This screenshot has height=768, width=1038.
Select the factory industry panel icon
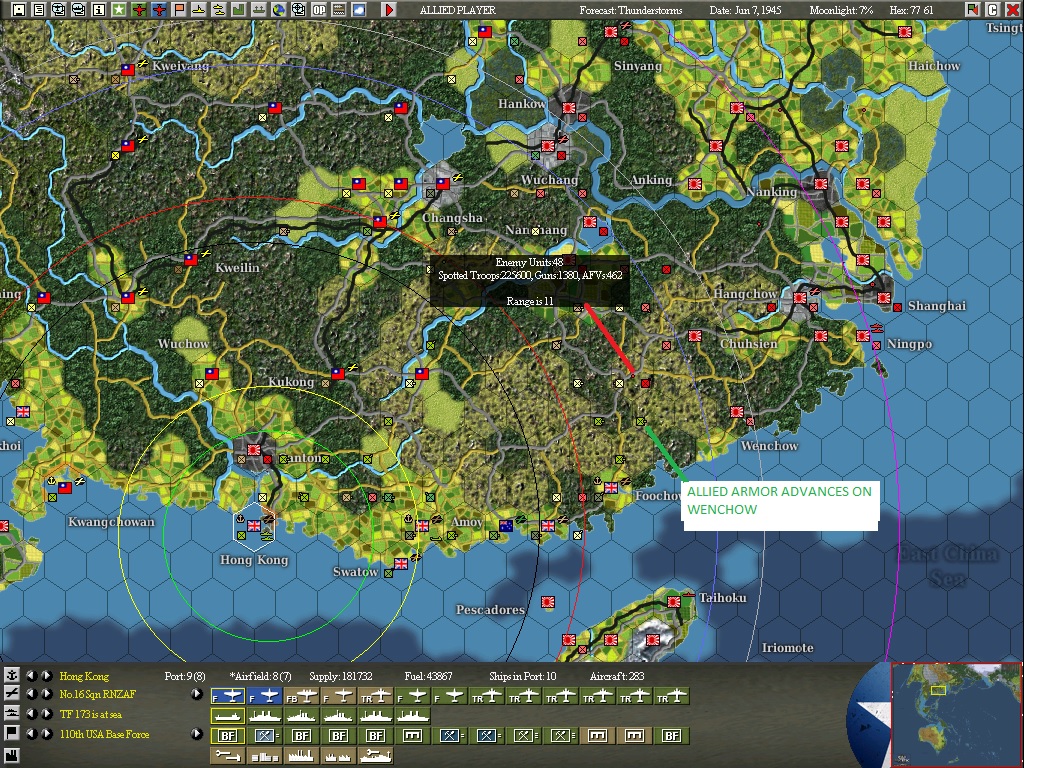coord(11,755)
